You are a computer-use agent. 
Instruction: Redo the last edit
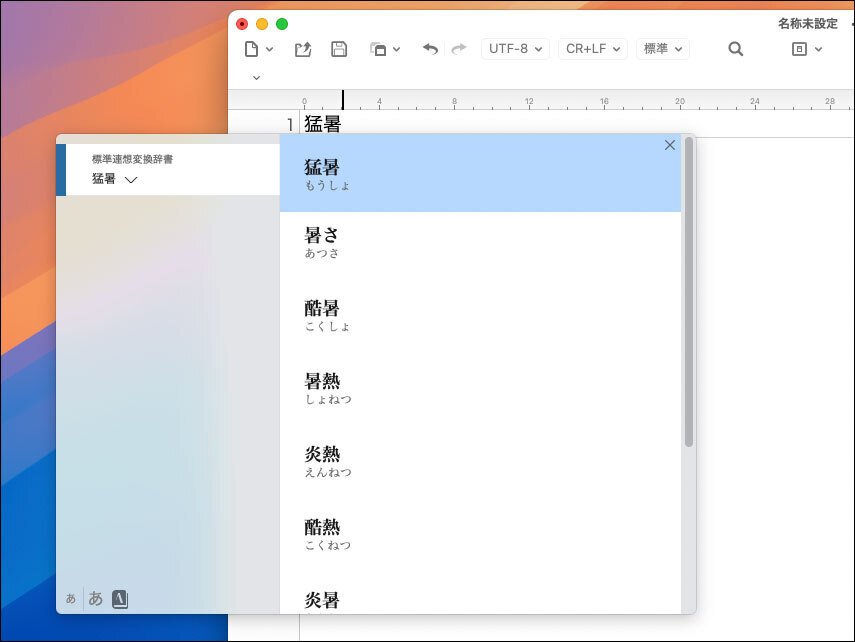click(x=458, y=48)
